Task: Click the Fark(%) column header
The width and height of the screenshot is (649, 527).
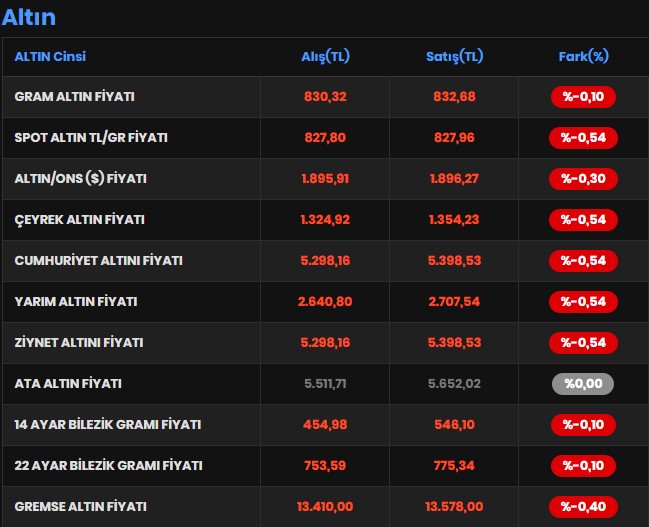Action: (583, 57)
